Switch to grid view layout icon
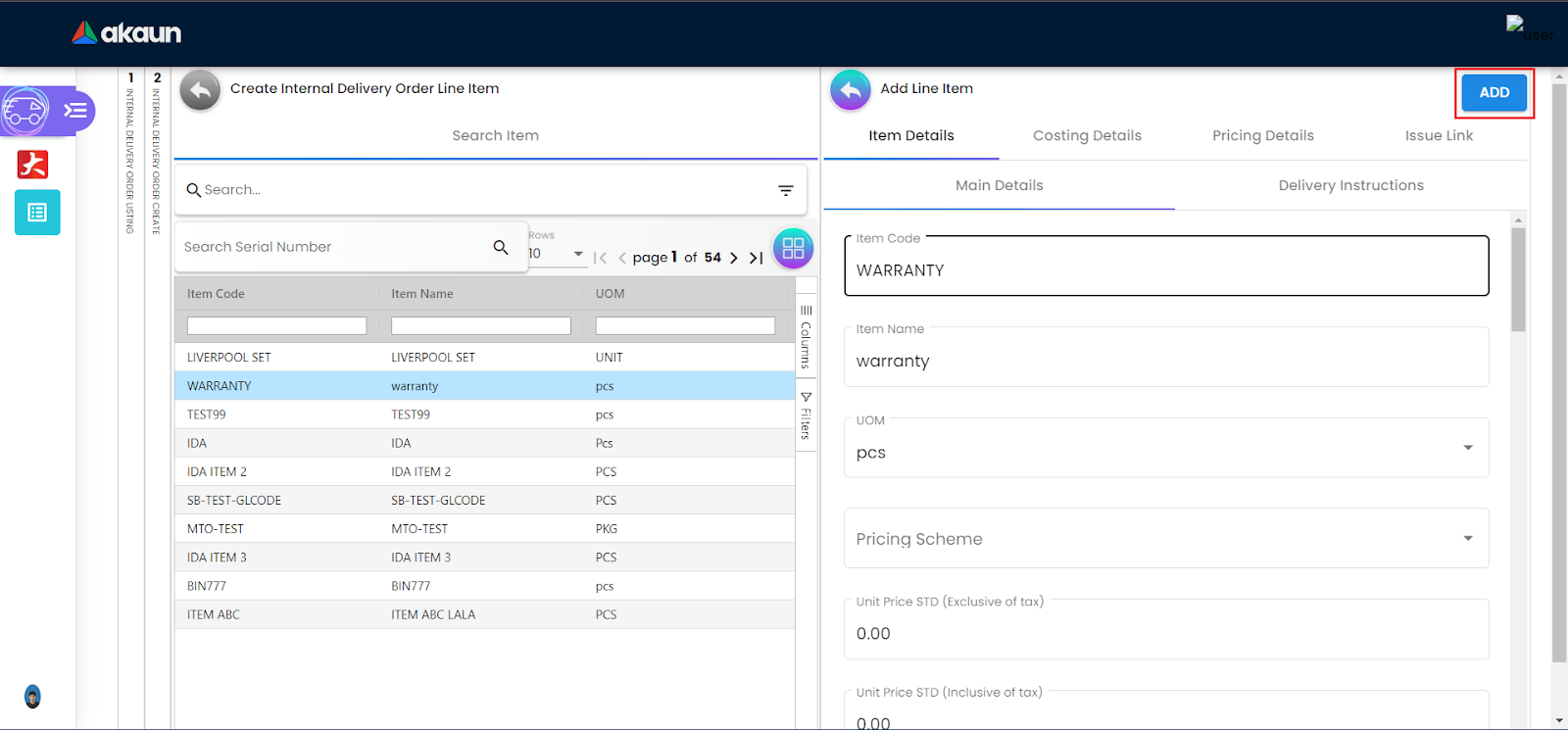 coord(793,248)
